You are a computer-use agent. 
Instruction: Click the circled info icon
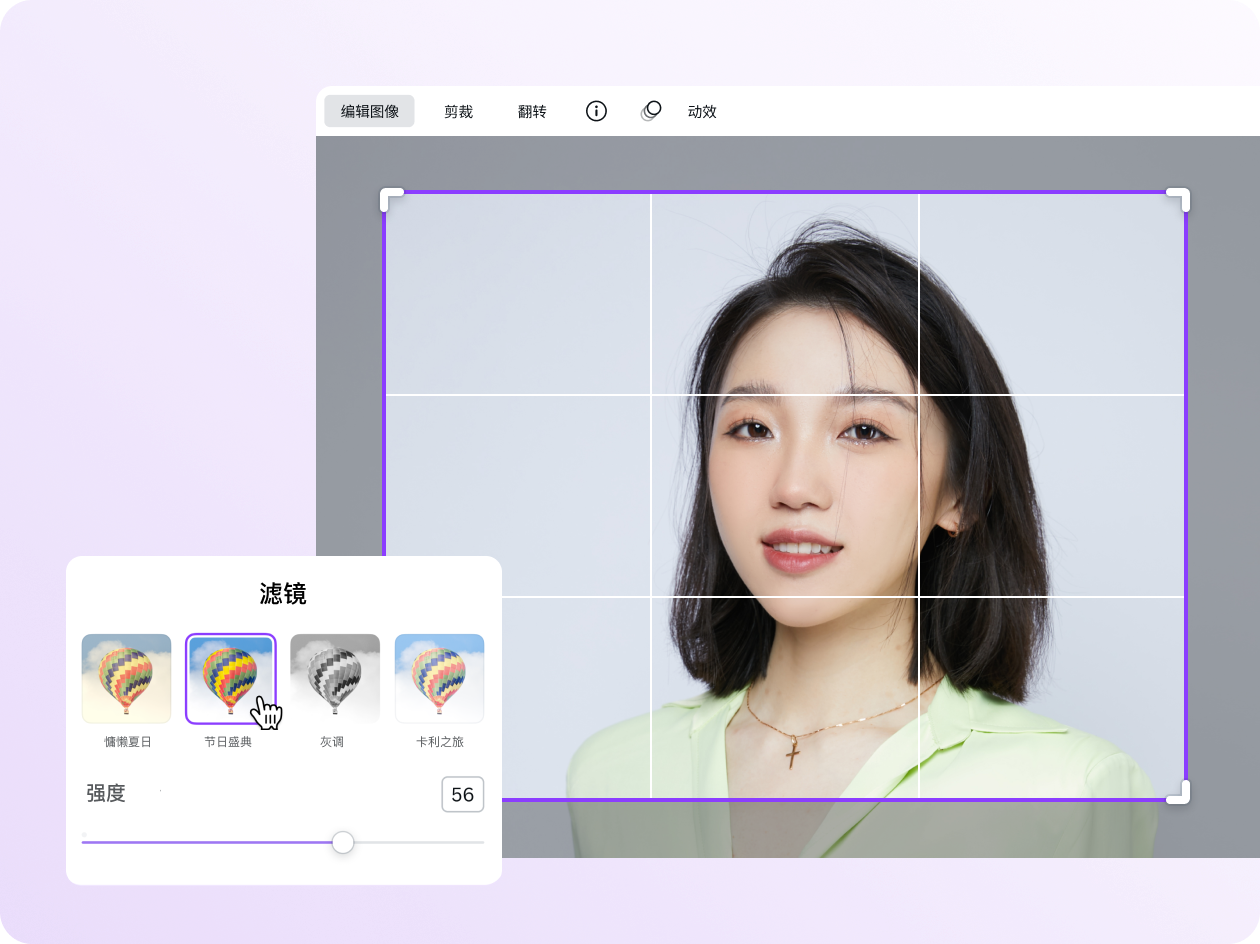(x=596, y=111)
